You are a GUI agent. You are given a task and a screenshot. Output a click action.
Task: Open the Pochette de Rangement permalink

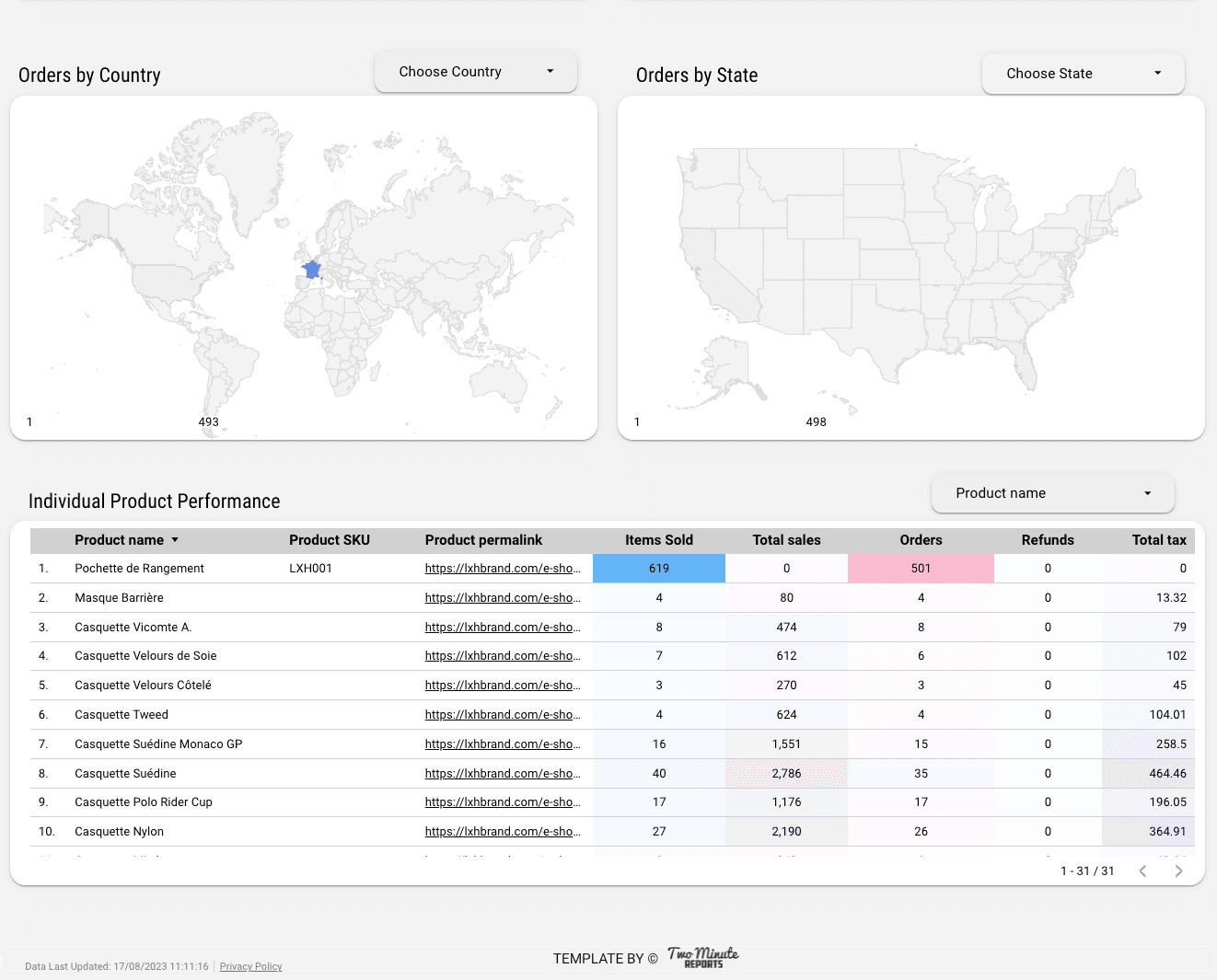(x=503, y=568)
